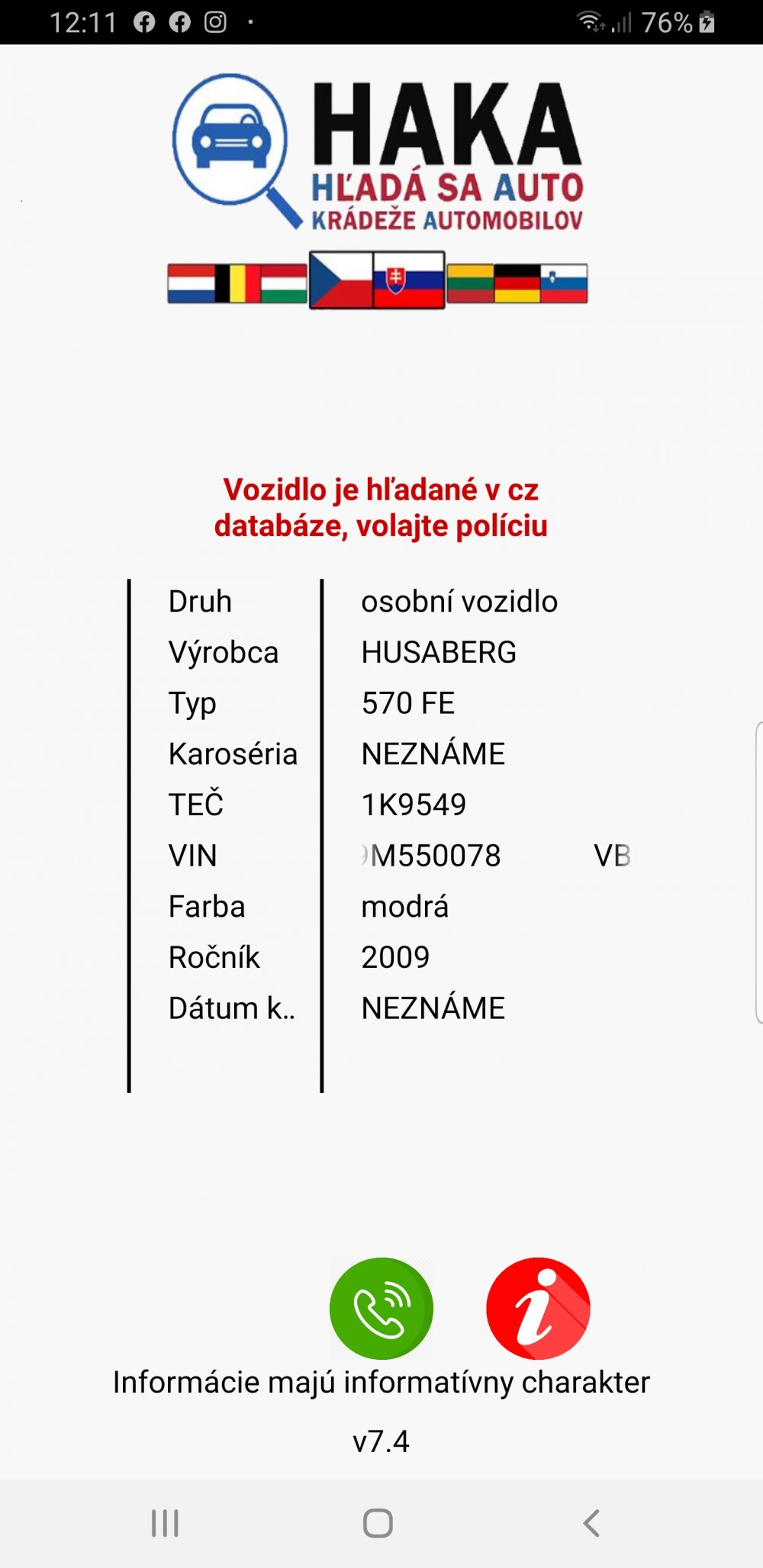This screenshot has height=1568, width=763.
Task: Tap the Android home button
Action: pos(378,1523)
